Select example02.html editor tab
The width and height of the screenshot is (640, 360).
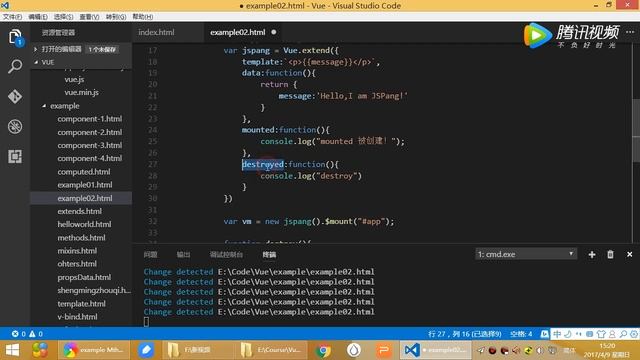pyautogui.click(x=238, y=32)
